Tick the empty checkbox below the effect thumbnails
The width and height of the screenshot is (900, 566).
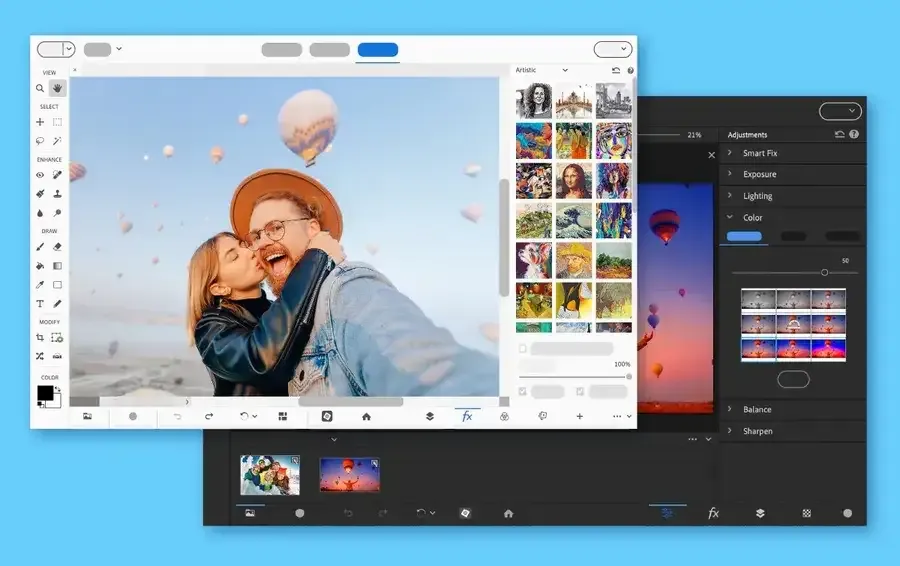point(523,349)
